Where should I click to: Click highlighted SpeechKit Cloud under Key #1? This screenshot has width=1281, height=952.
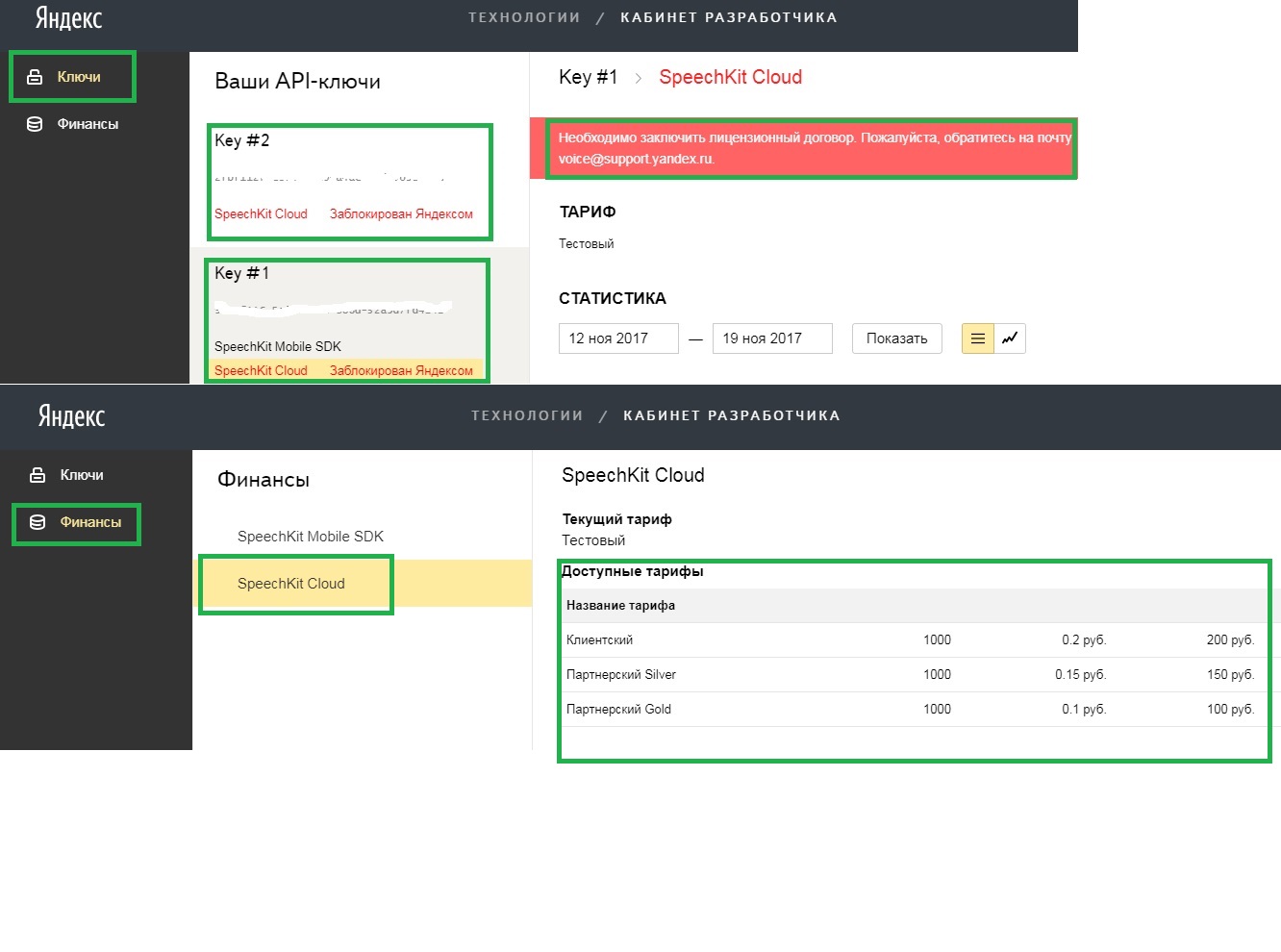(261, 370)
